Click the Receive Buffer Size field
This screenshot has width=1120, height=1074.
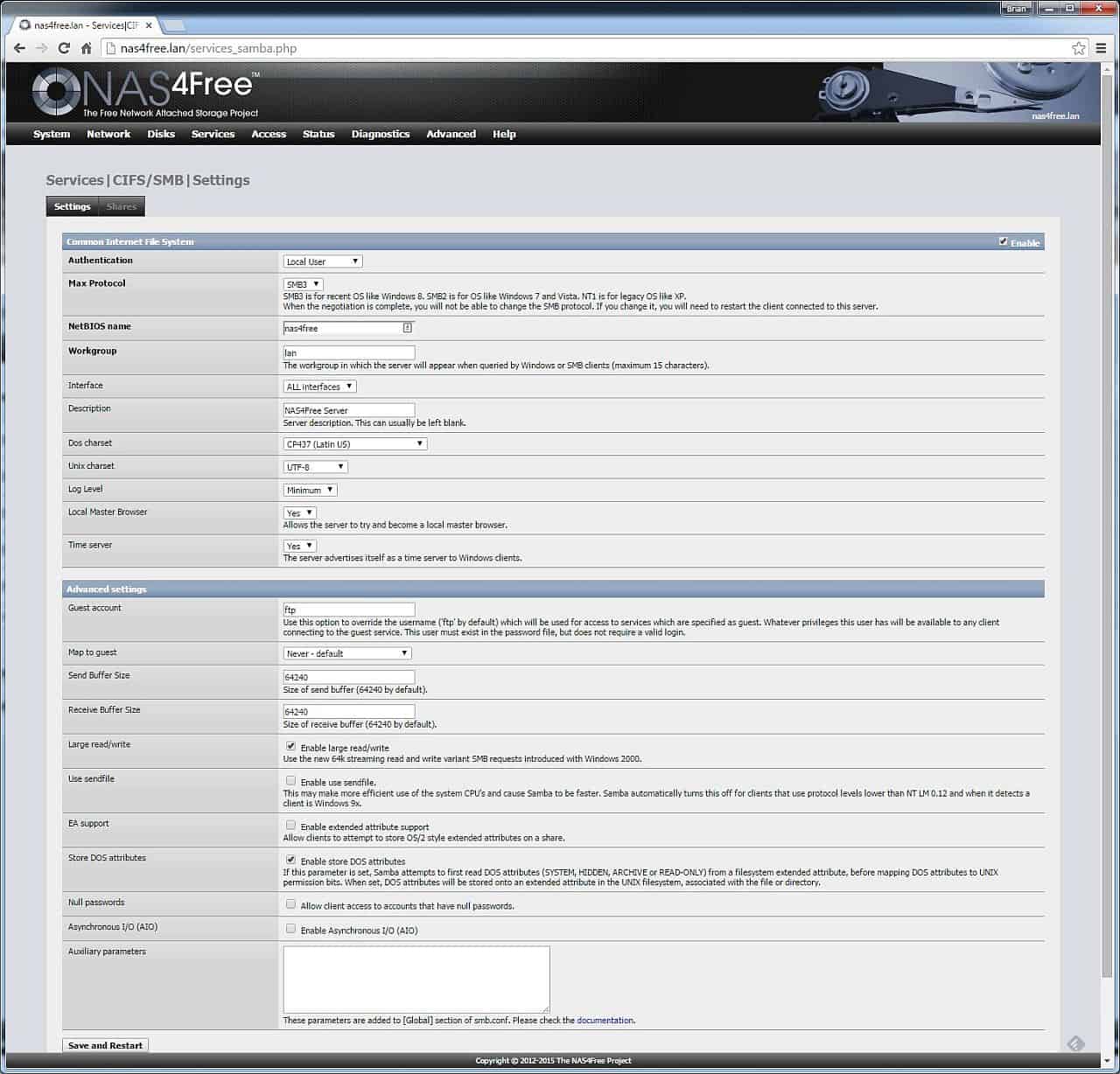(x=348, y=712)
